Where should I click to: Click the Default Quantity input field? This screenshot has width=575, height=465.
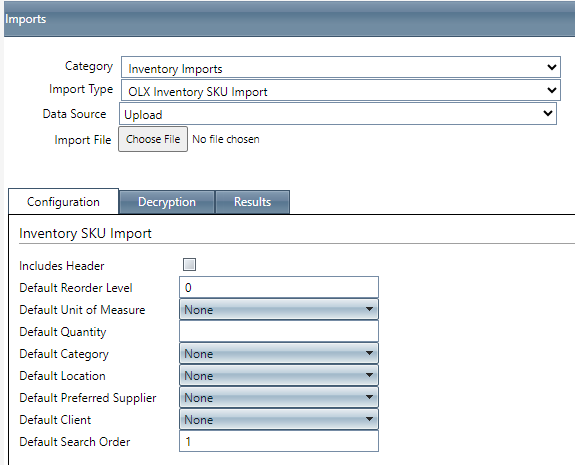[279, 331]
